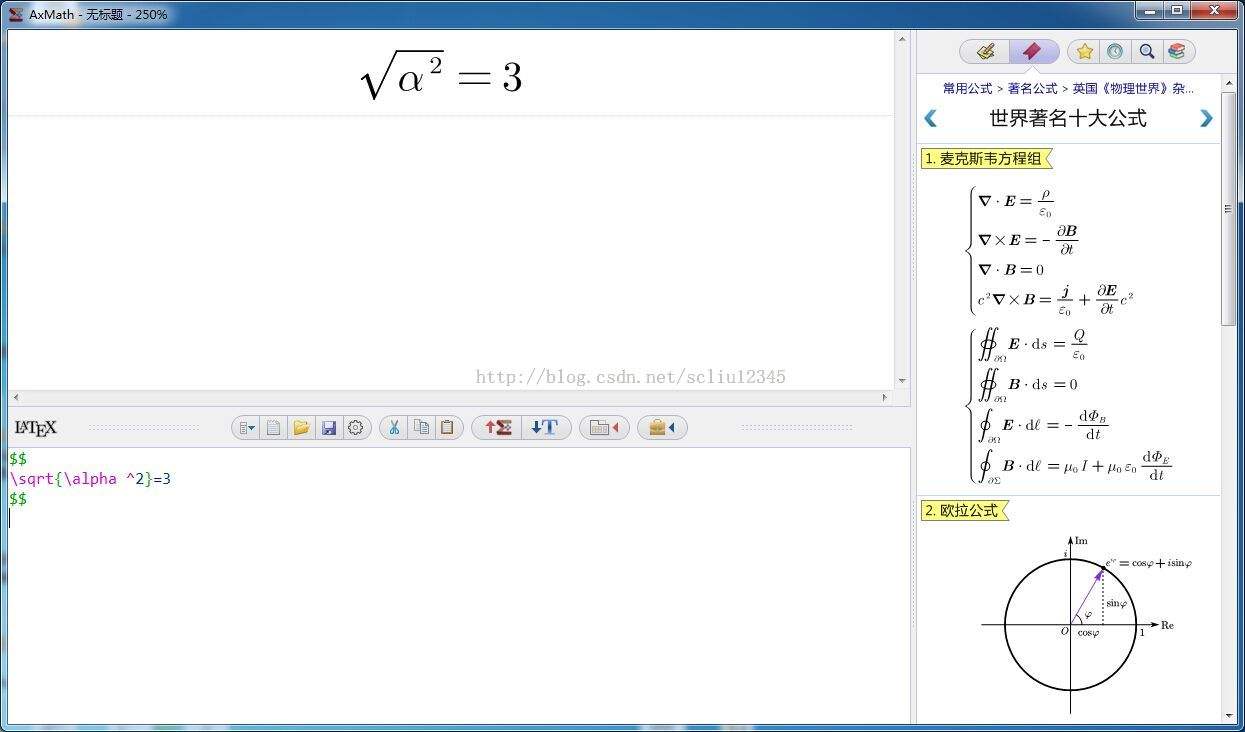1245x732 pixels.
Task: Open the stacked books library icon
Action: (x=1177, y=51)
